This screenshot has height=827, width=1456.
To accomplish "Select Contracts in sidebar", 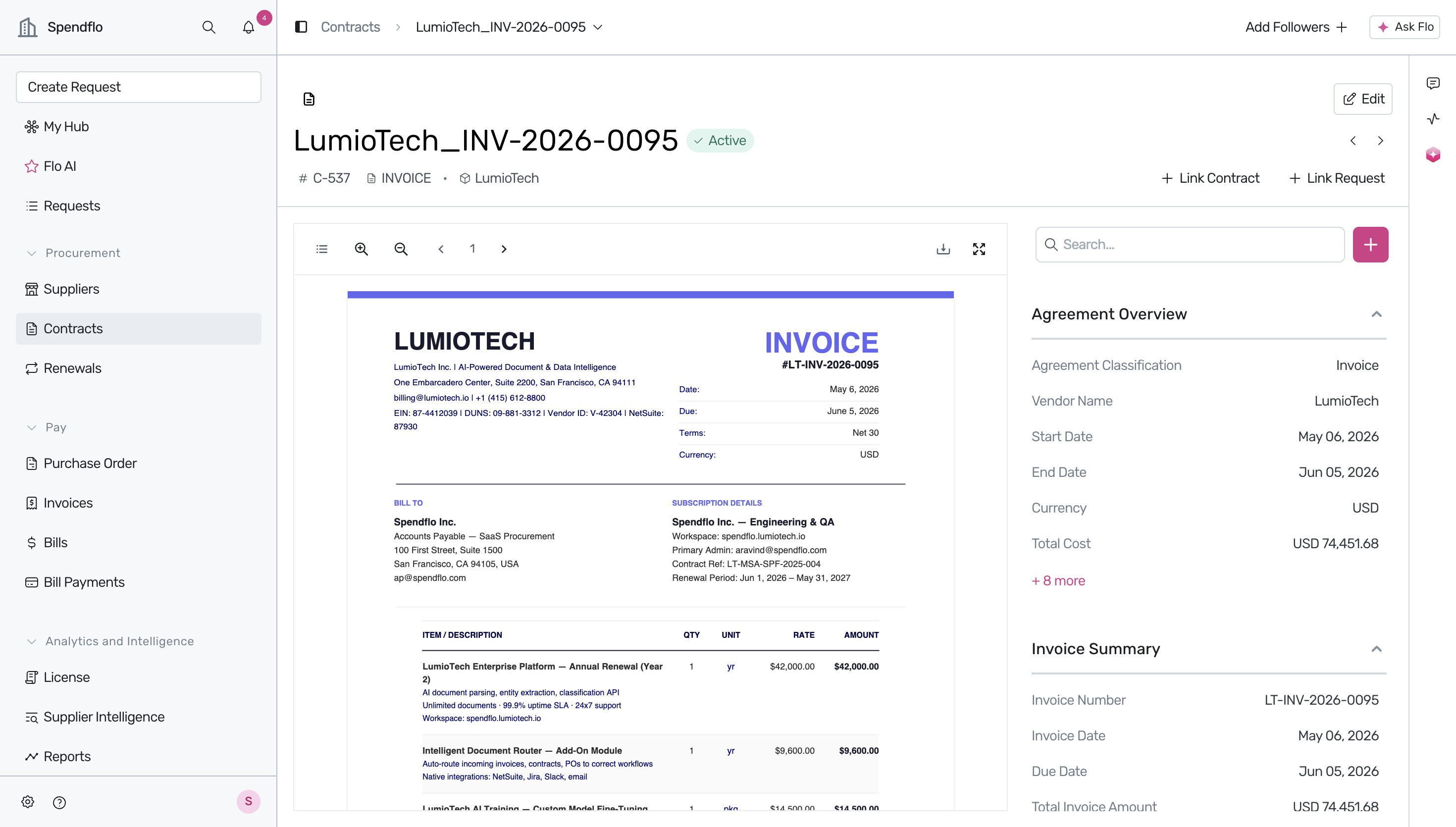I will [x=139, y=329].
